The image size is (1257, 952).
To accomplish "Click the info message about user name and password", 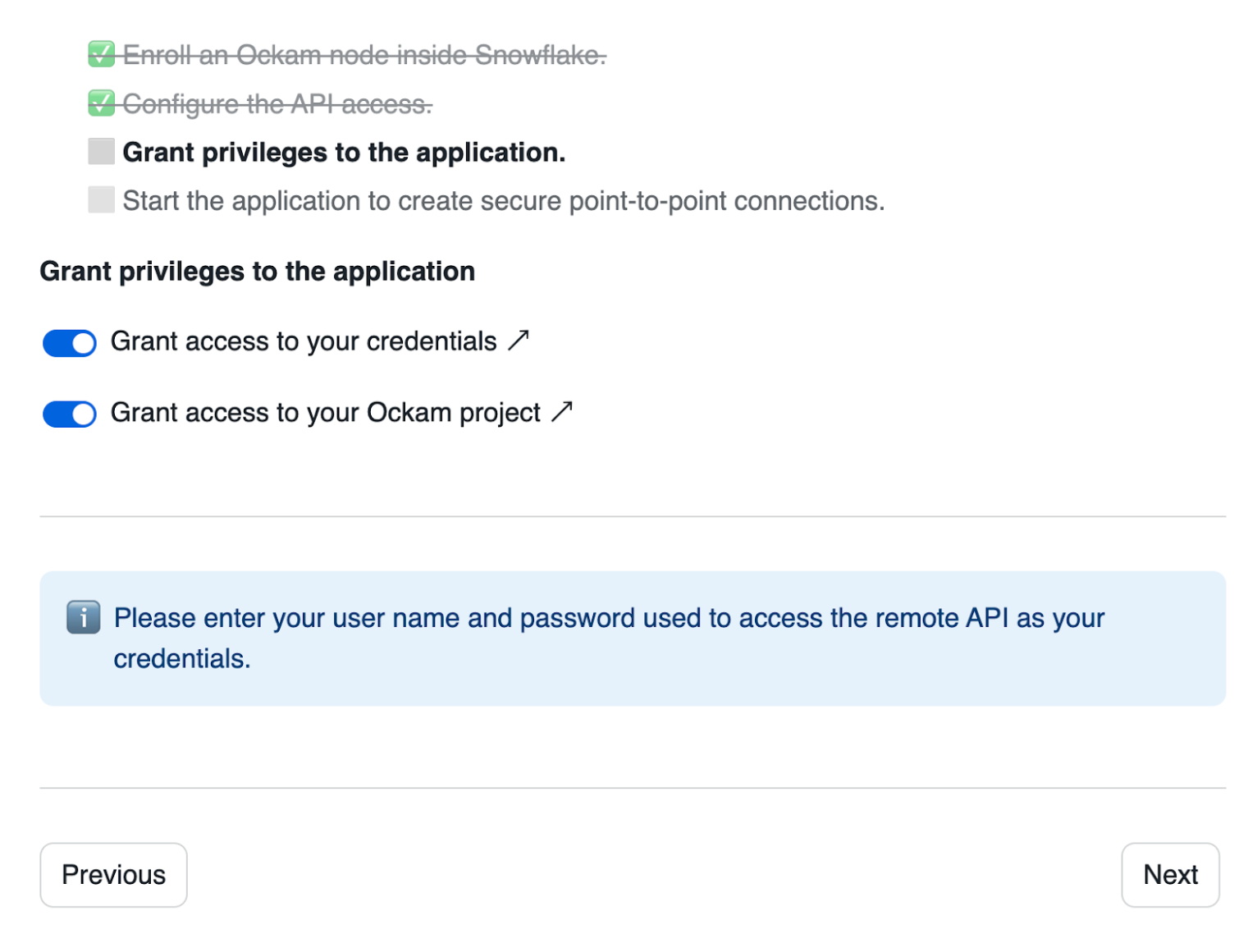I will 609,619.
